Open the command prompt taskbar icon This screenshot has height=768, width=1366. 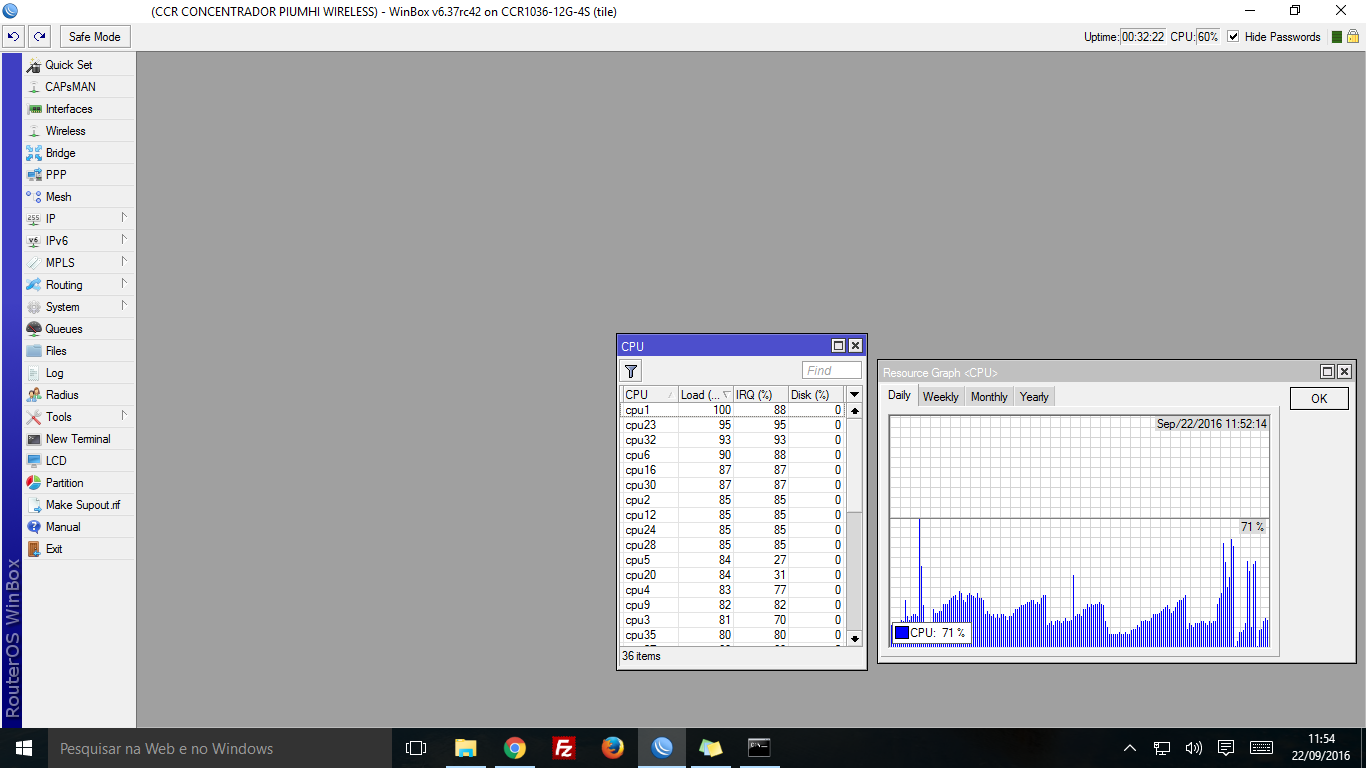(x=760, y=748)
